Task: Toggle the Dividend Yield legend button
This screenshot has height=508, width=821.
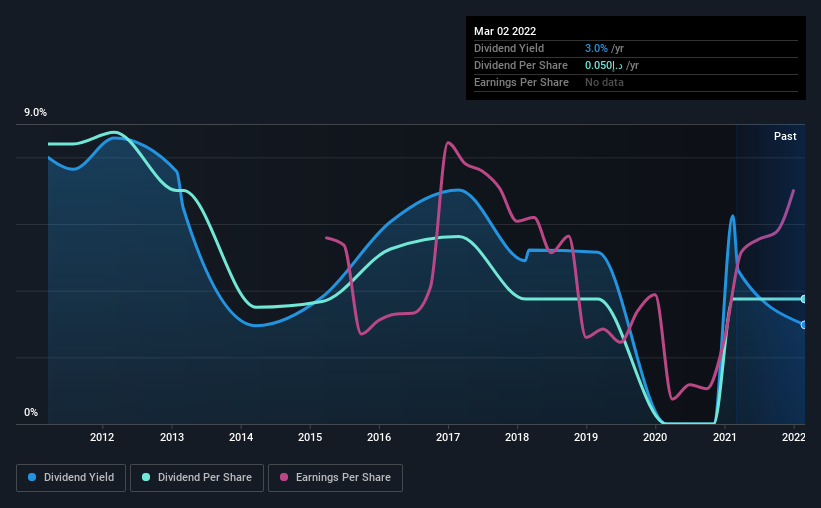Action: coord(71,478)
